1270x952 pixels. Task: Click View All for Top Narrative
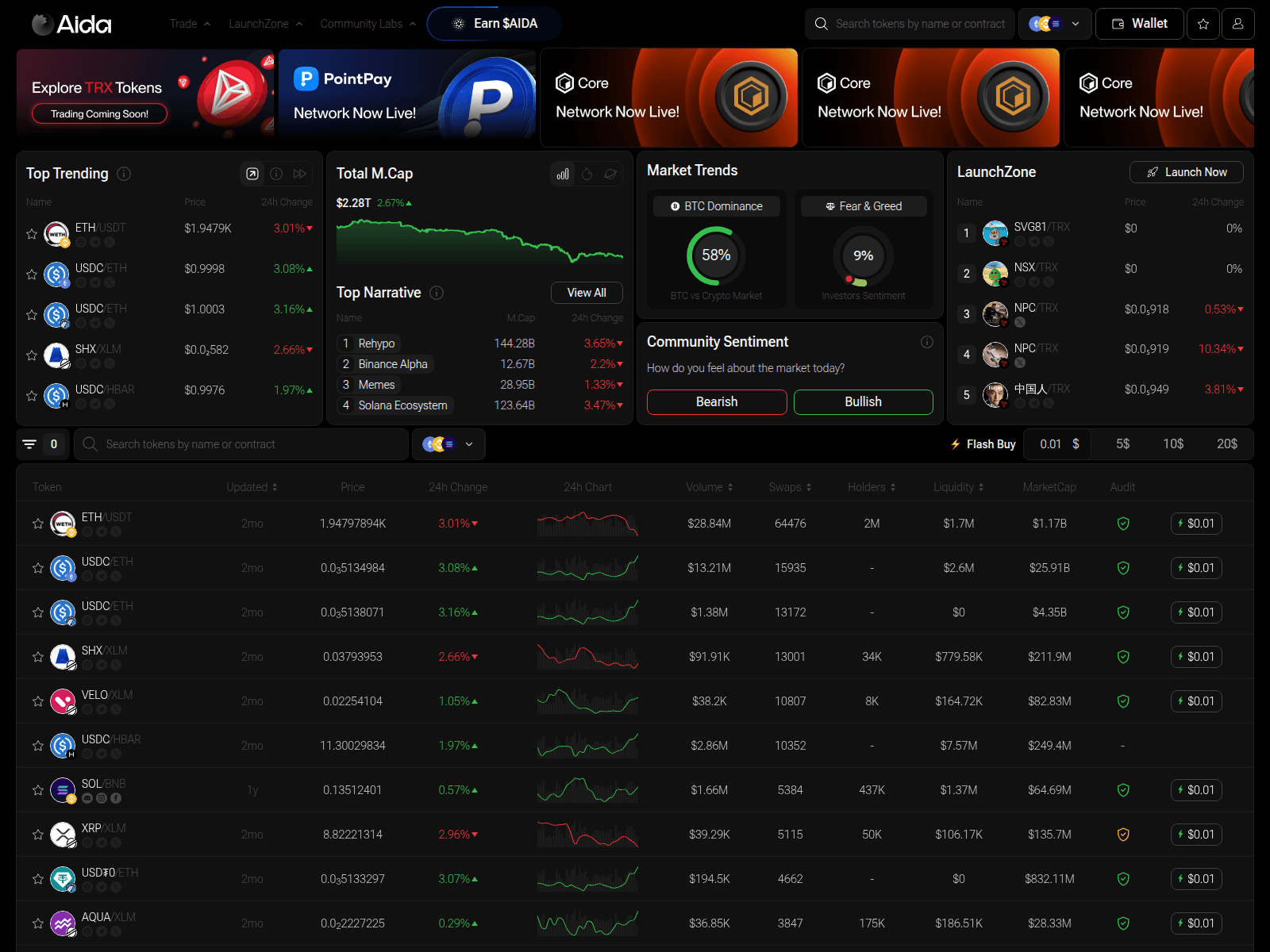coord(587,293)
